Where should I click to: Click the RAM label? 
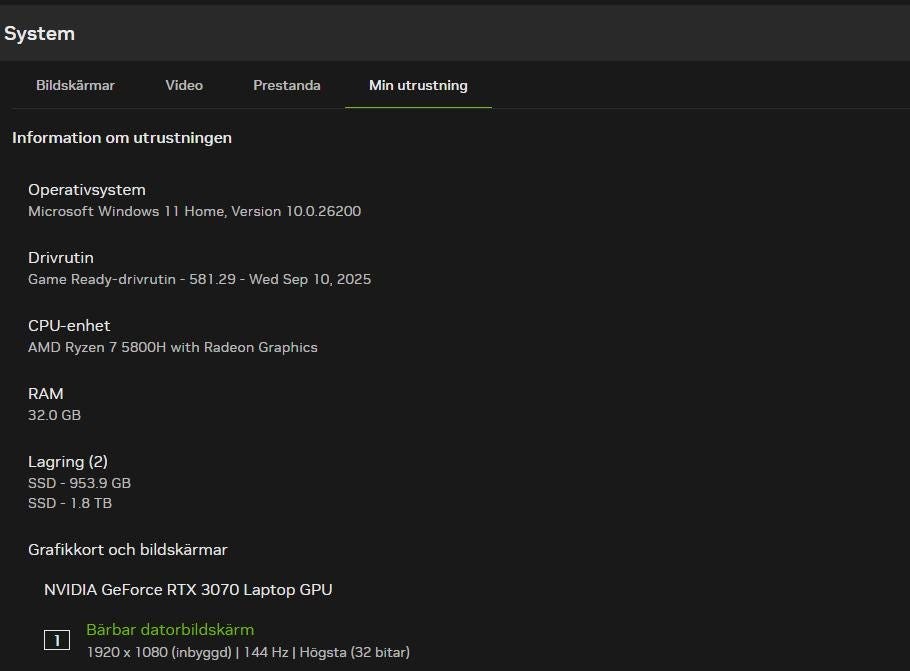pos(46,394)
